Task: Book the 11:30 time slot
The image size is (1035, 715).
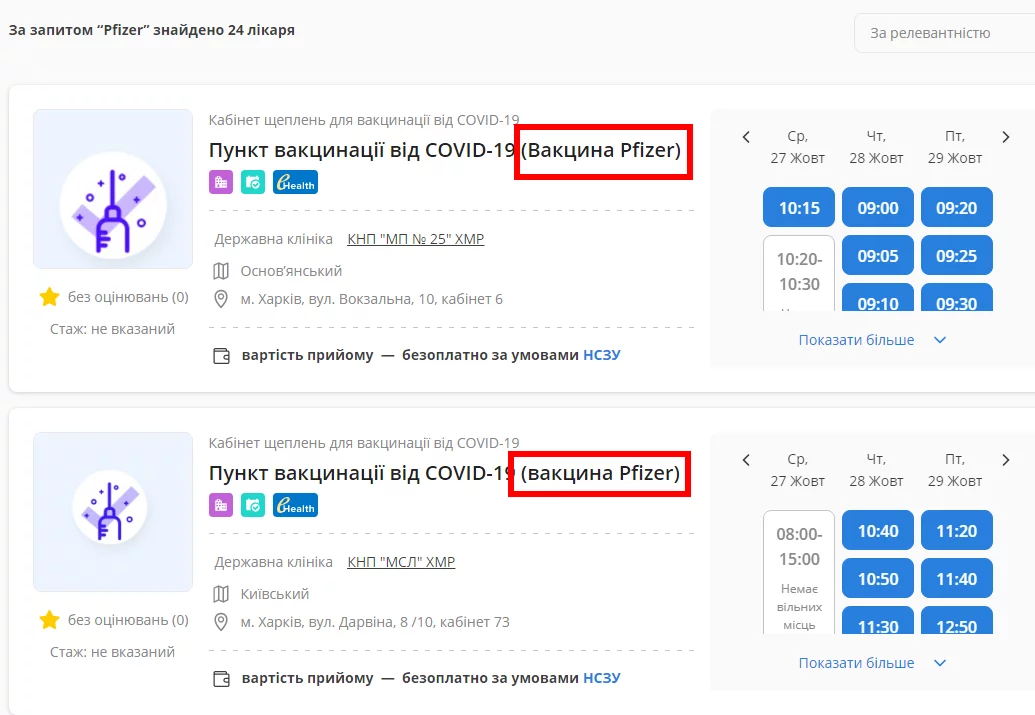Action: coord(878,621)
